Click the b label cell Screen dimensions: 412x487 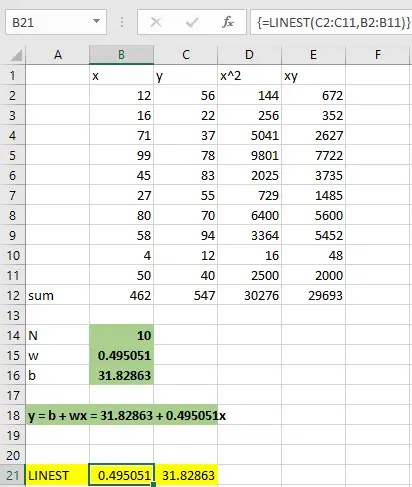point(58,375)
